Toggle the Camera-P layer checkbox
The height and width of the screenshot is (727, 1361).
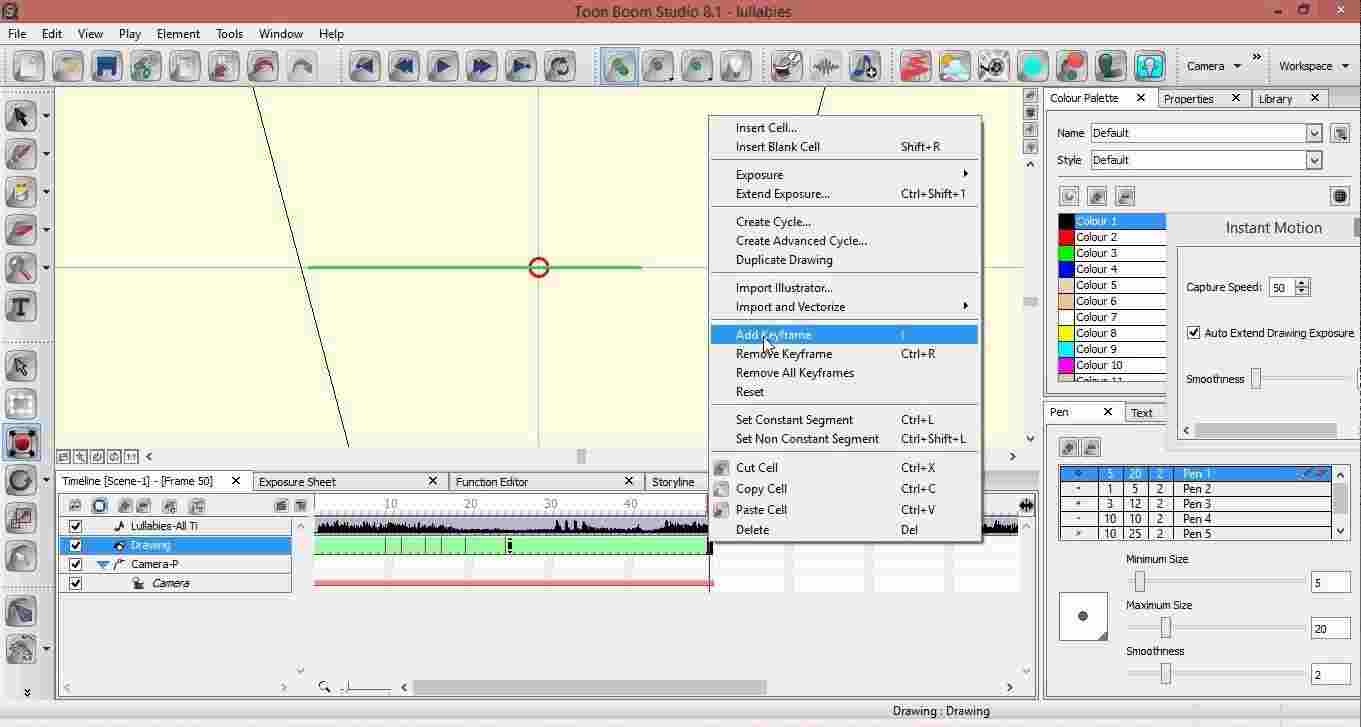[x=75, y=564]
